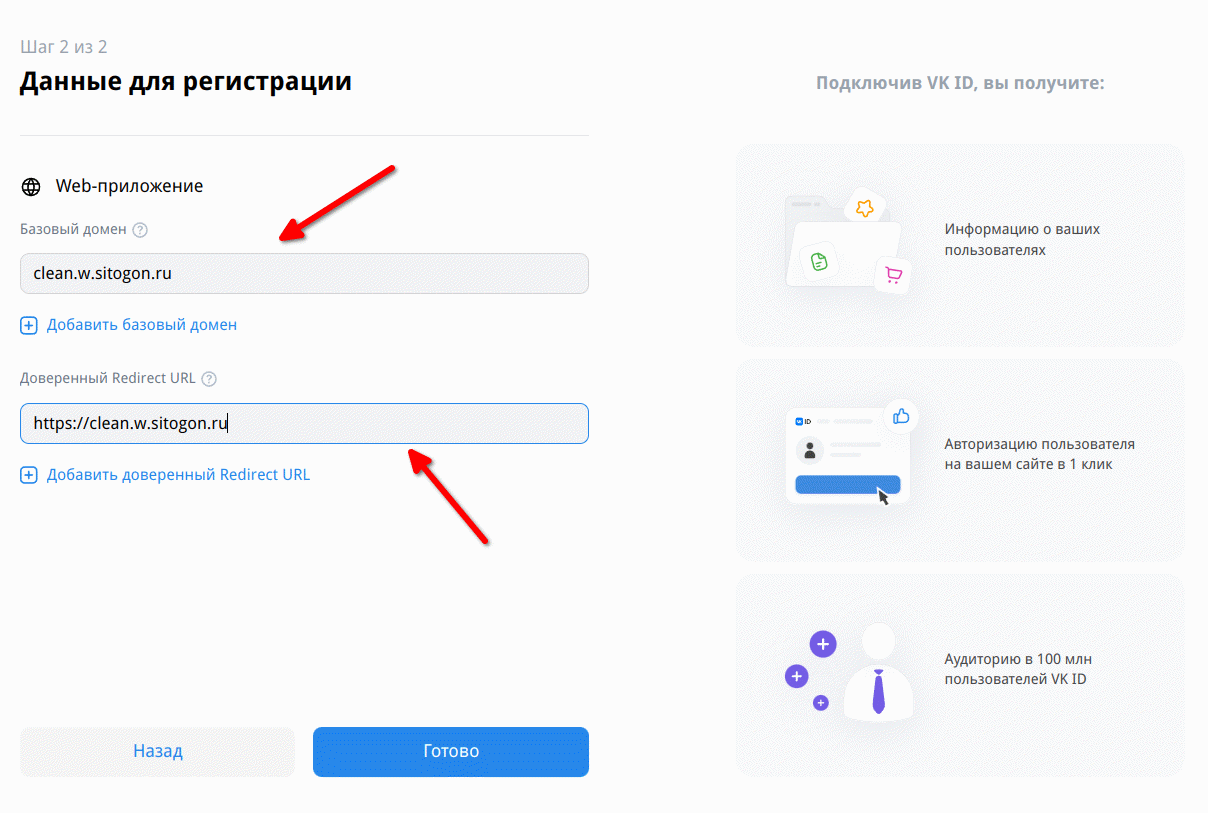Click the Готово button
This screenshot has width=1208, height=813.
point(451,751)
